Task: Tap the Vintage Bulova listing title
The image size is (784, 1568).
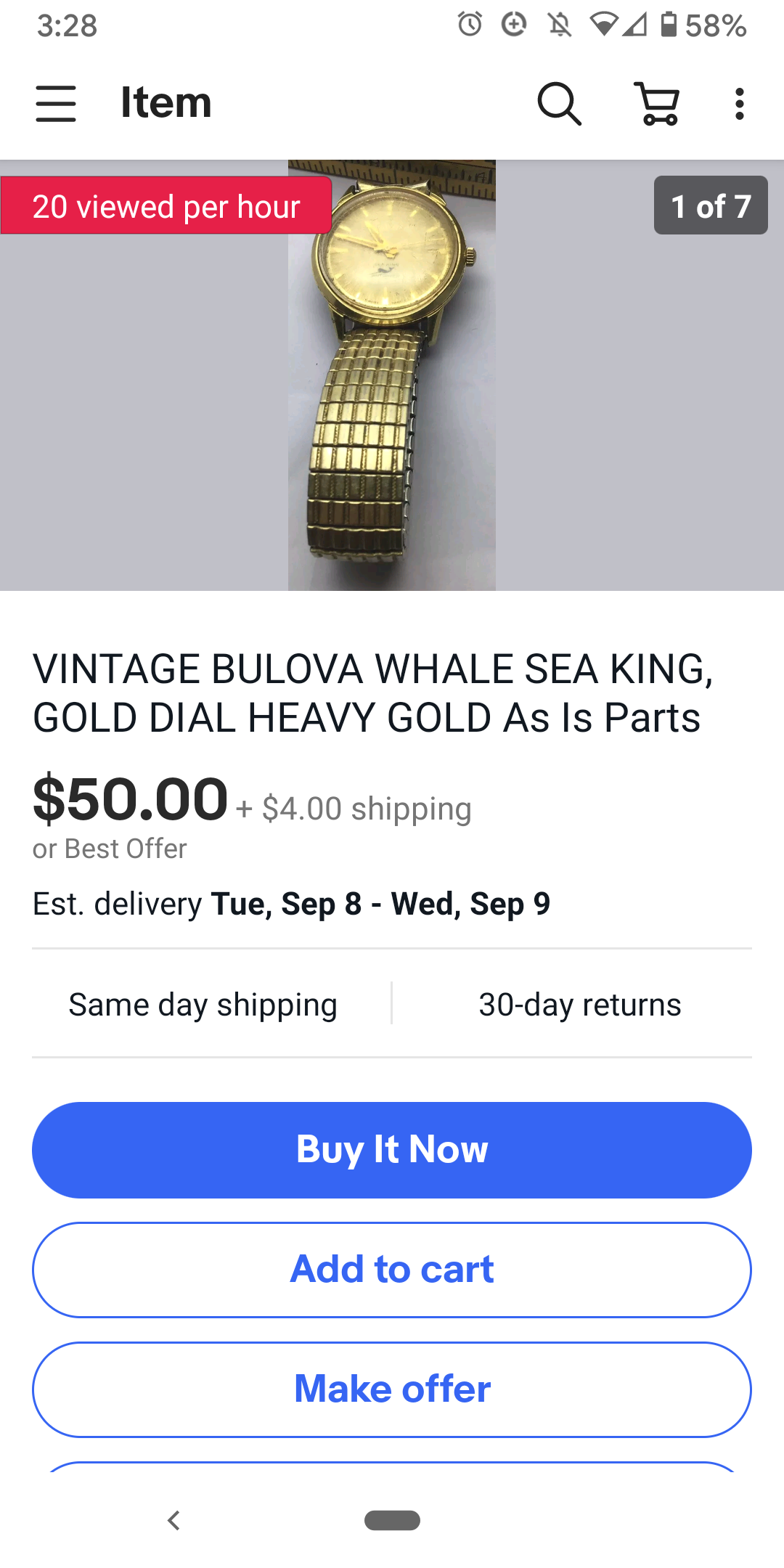Action: coord(373,693)
